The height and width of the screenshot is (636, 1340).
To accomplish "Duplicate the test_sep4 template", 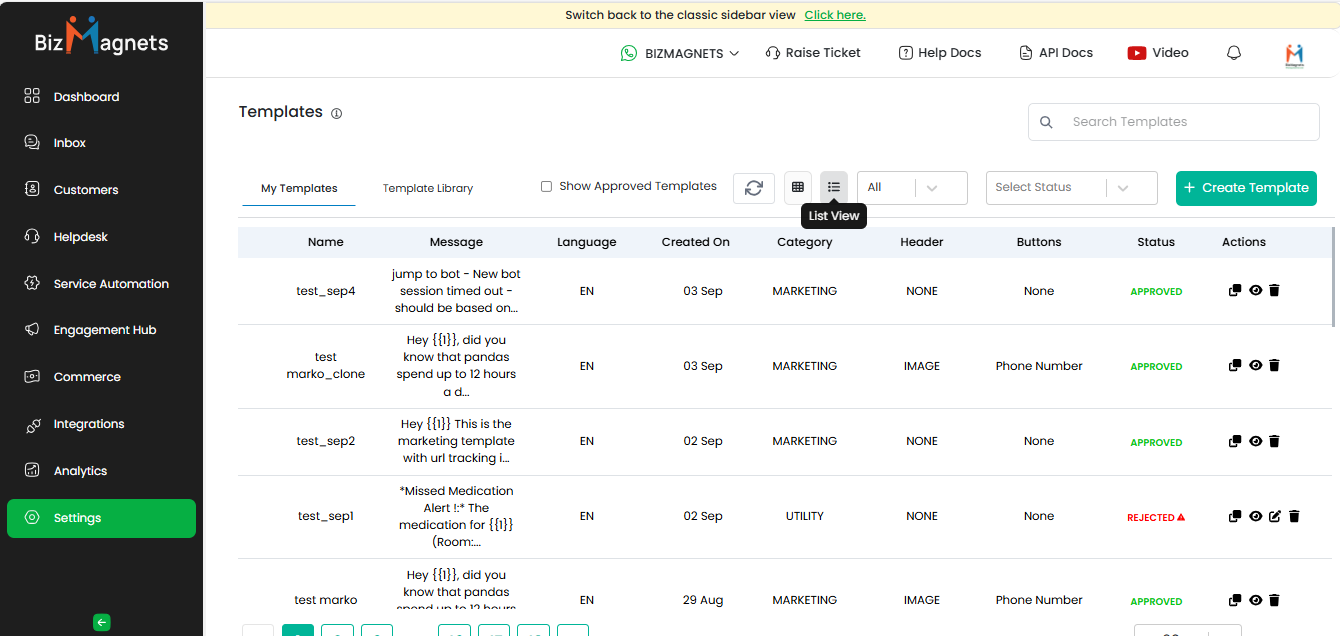I will point(1235,291).
